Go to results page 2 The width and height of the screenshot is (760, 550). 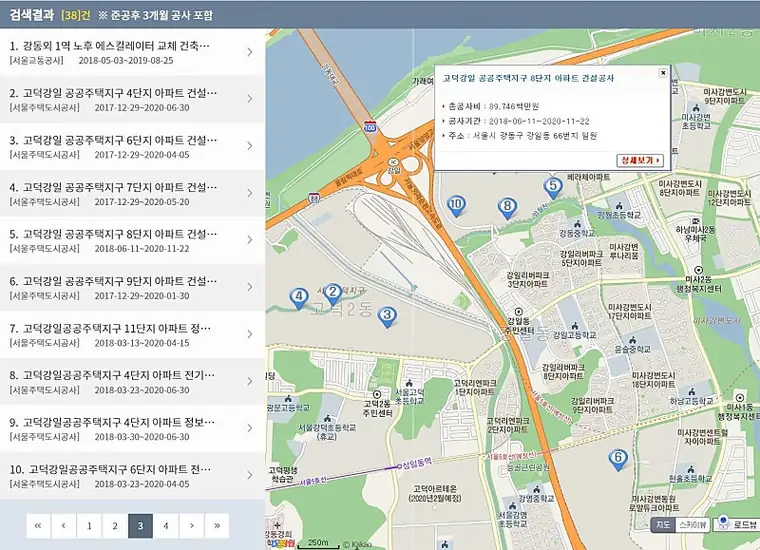tap(115, 526)
